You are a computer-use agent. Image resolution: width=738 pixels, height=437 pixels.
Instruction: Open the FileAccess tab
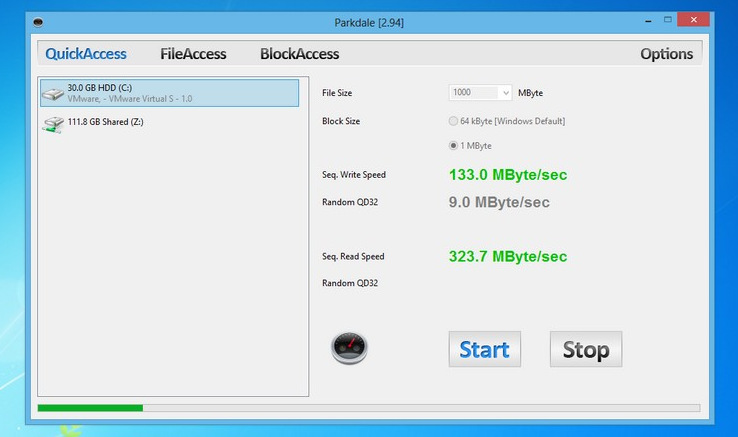pyautogui.click(x=193, y=54)
